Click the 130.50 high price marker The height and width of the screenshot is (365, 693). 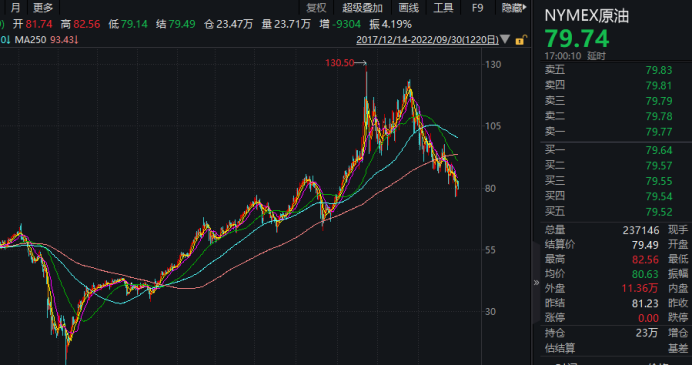pos(339,63)
